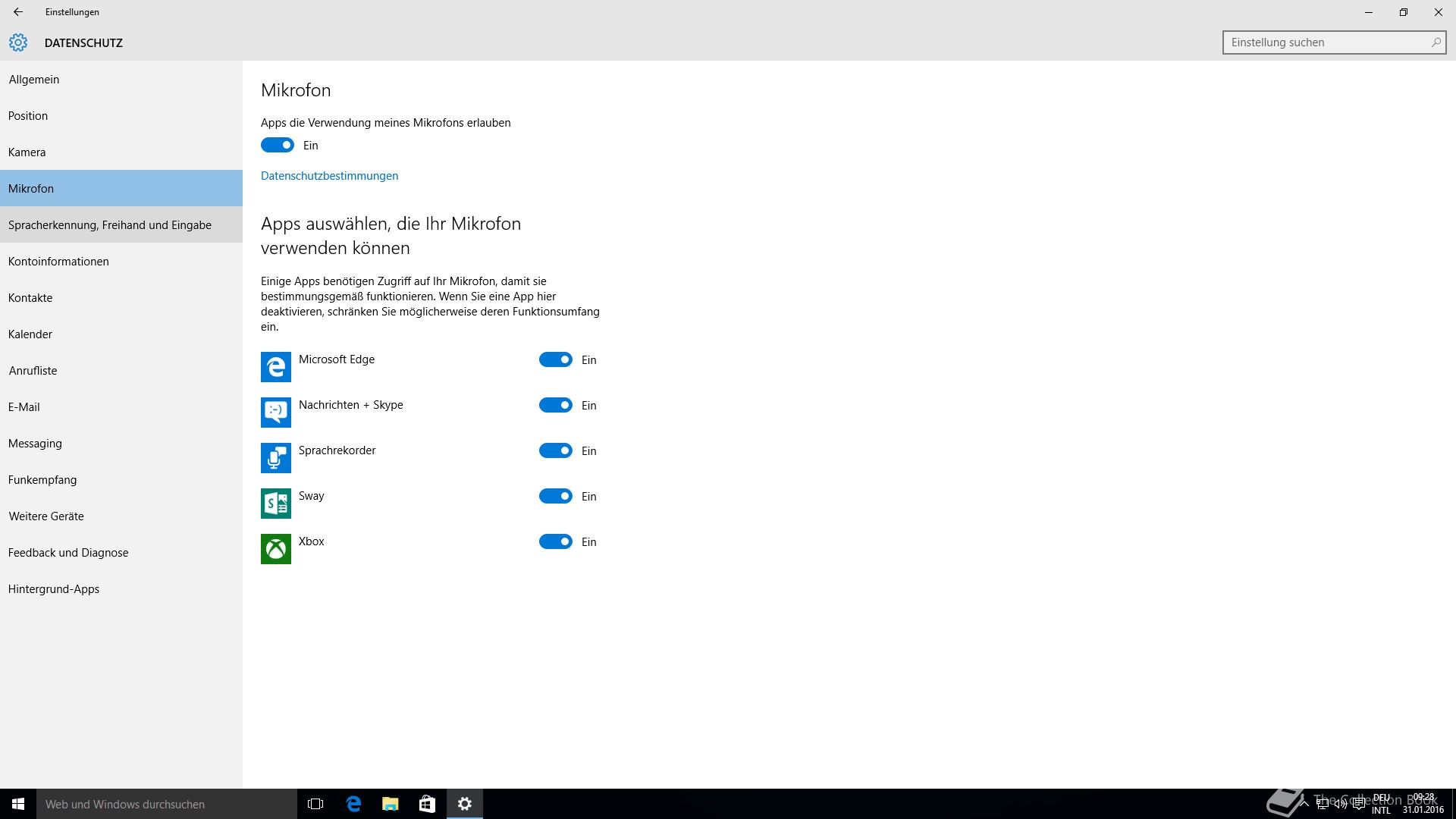The width and height of the screenshot is (1456, 819).
Task: Click the Sway app icon
Action: click(276, 504)
